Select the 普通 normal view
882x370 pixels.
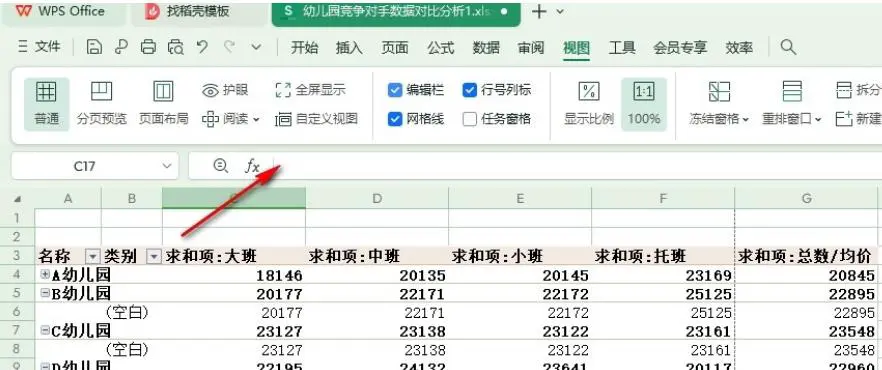tap(47, 103)
